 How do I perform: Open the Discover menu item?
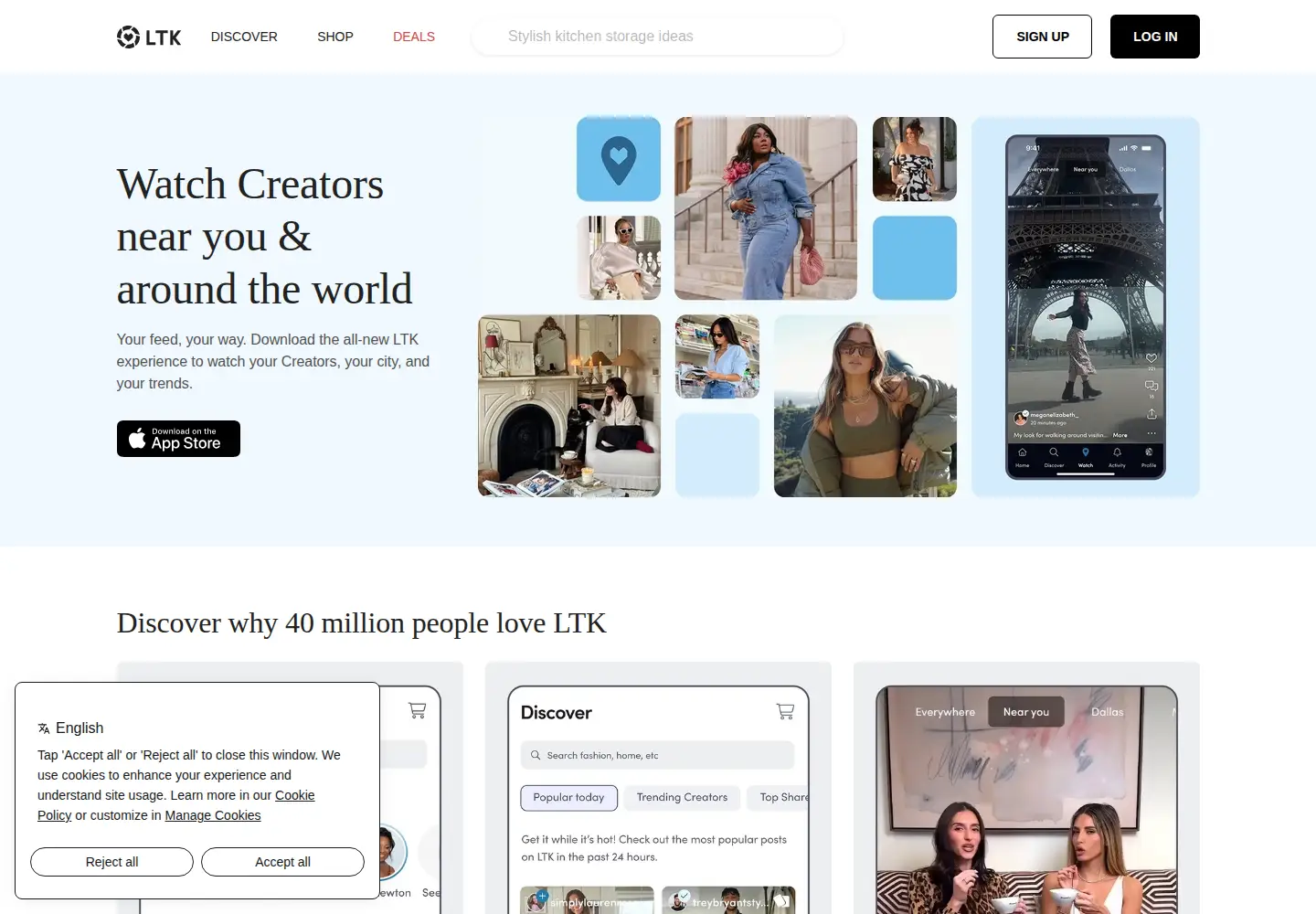click(244, 37)
